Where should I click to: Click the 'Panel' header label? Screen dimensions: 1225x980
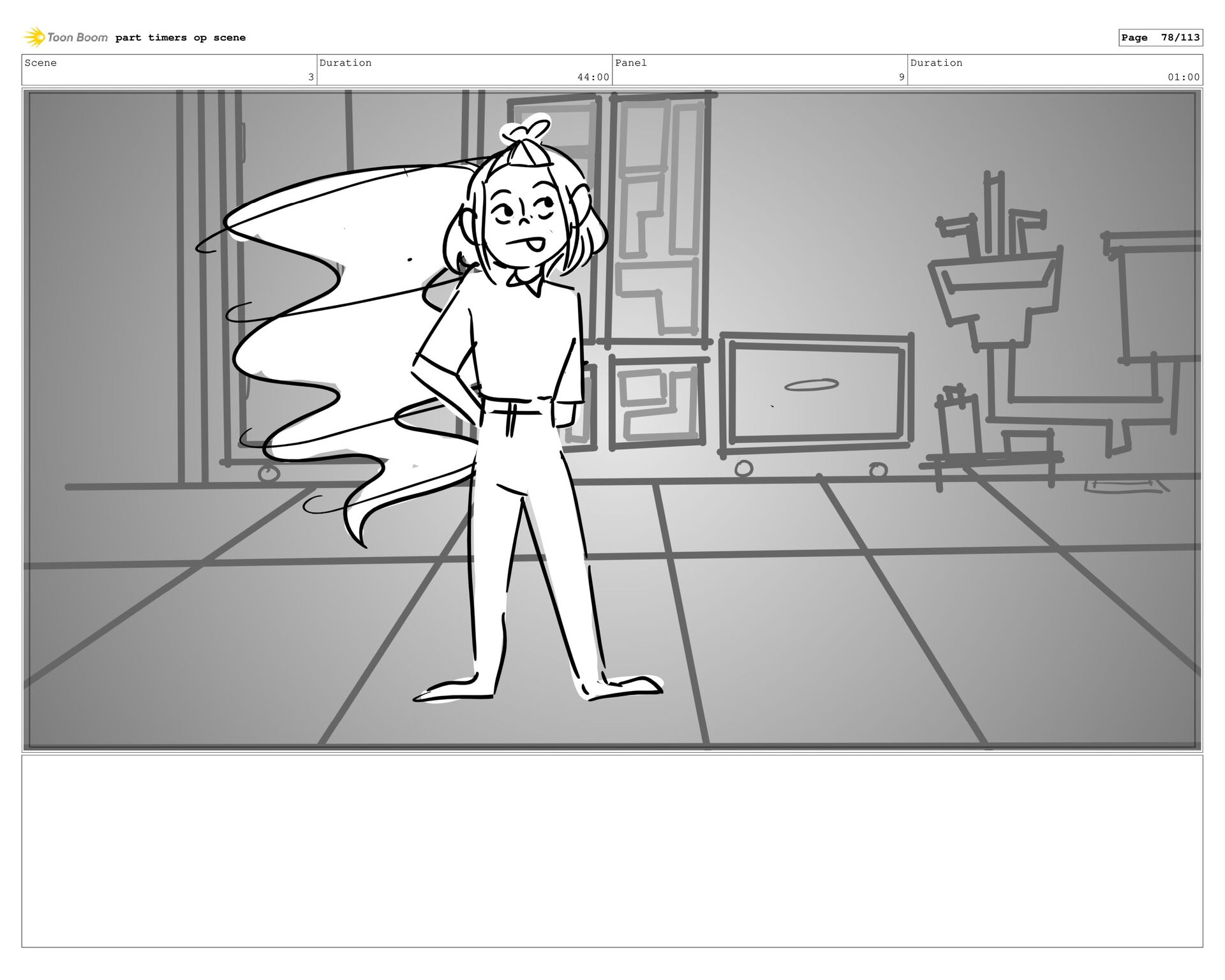click(x=631, y=63)
